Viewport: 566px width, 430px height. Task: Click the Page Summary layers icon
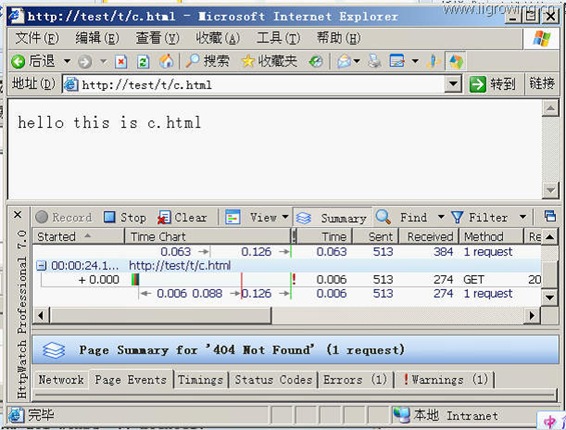pyautogui.click(x=53, y=350)
